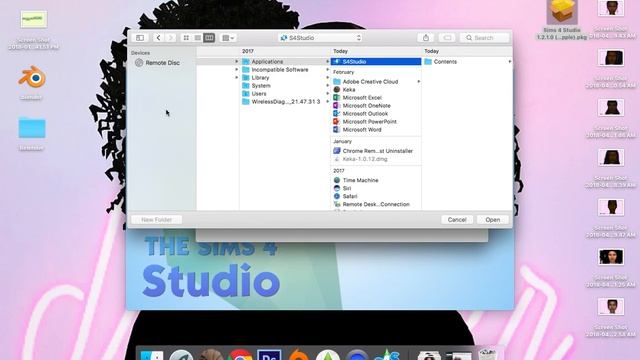
Task: Open Finder in the Dock
Action: pyautogui.click(x=152, y=355)
